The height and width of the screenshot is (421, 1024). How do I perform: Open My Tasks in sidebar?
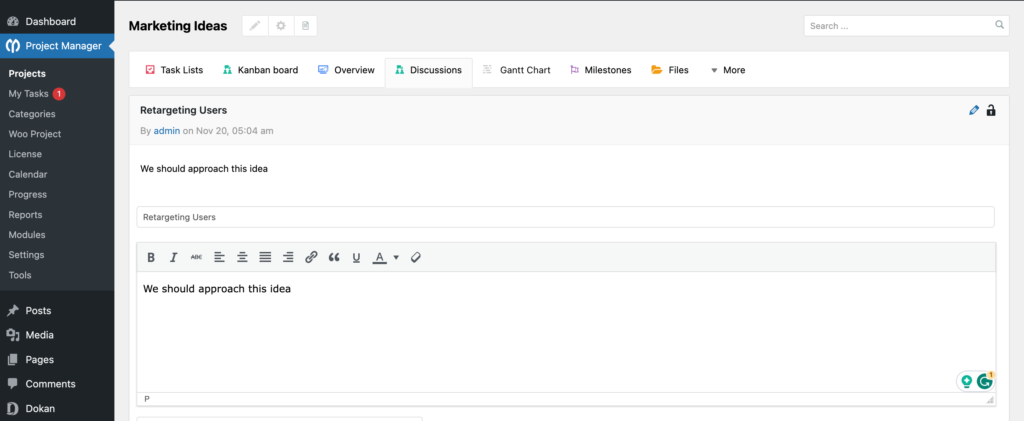coord(28,94)
